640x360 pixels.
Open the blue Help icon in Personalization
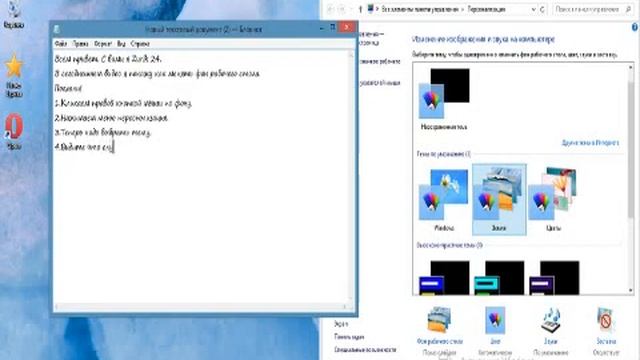coord(635,27)
